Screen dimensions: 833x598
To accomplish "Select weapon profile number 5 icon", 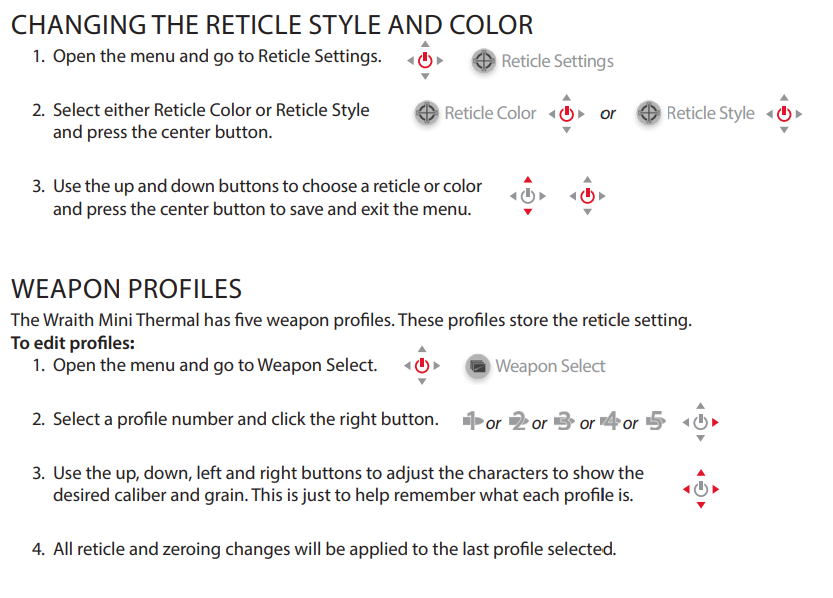I will coord(656,421).
